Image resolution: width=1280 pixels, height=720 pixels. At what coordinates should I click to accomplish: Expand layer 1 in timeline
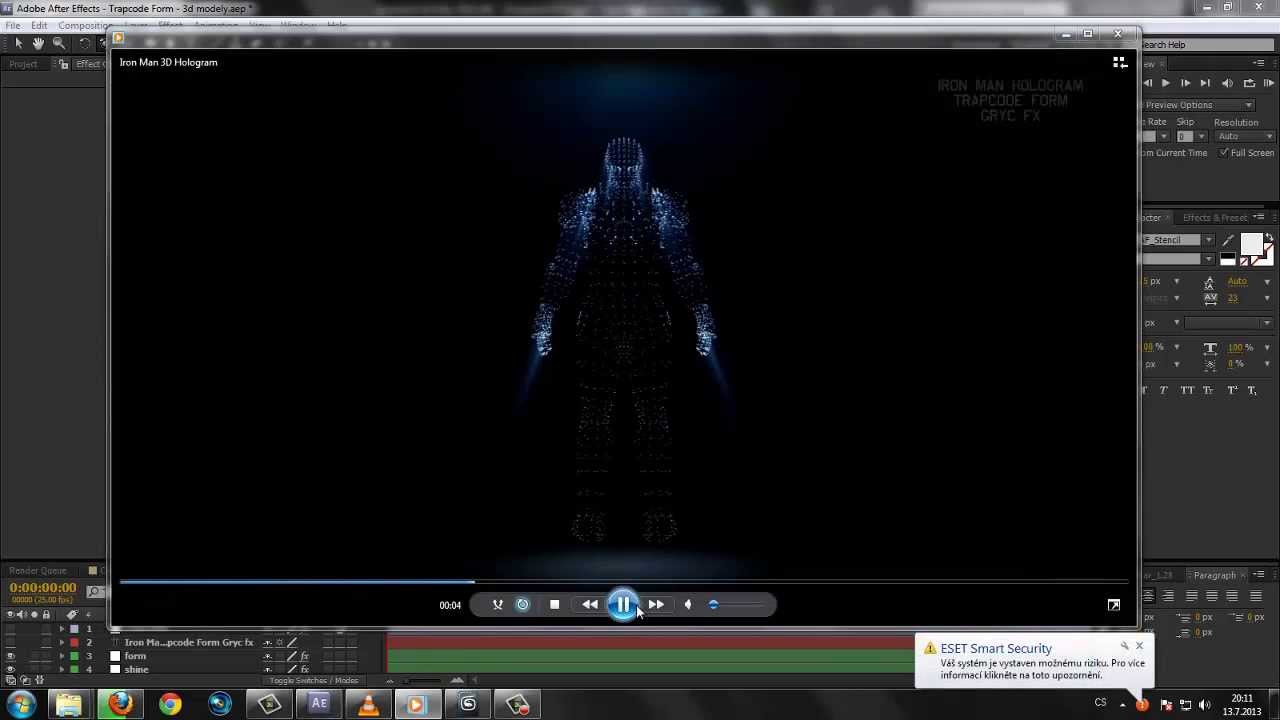pyautogui.click(x=61, y=630)
